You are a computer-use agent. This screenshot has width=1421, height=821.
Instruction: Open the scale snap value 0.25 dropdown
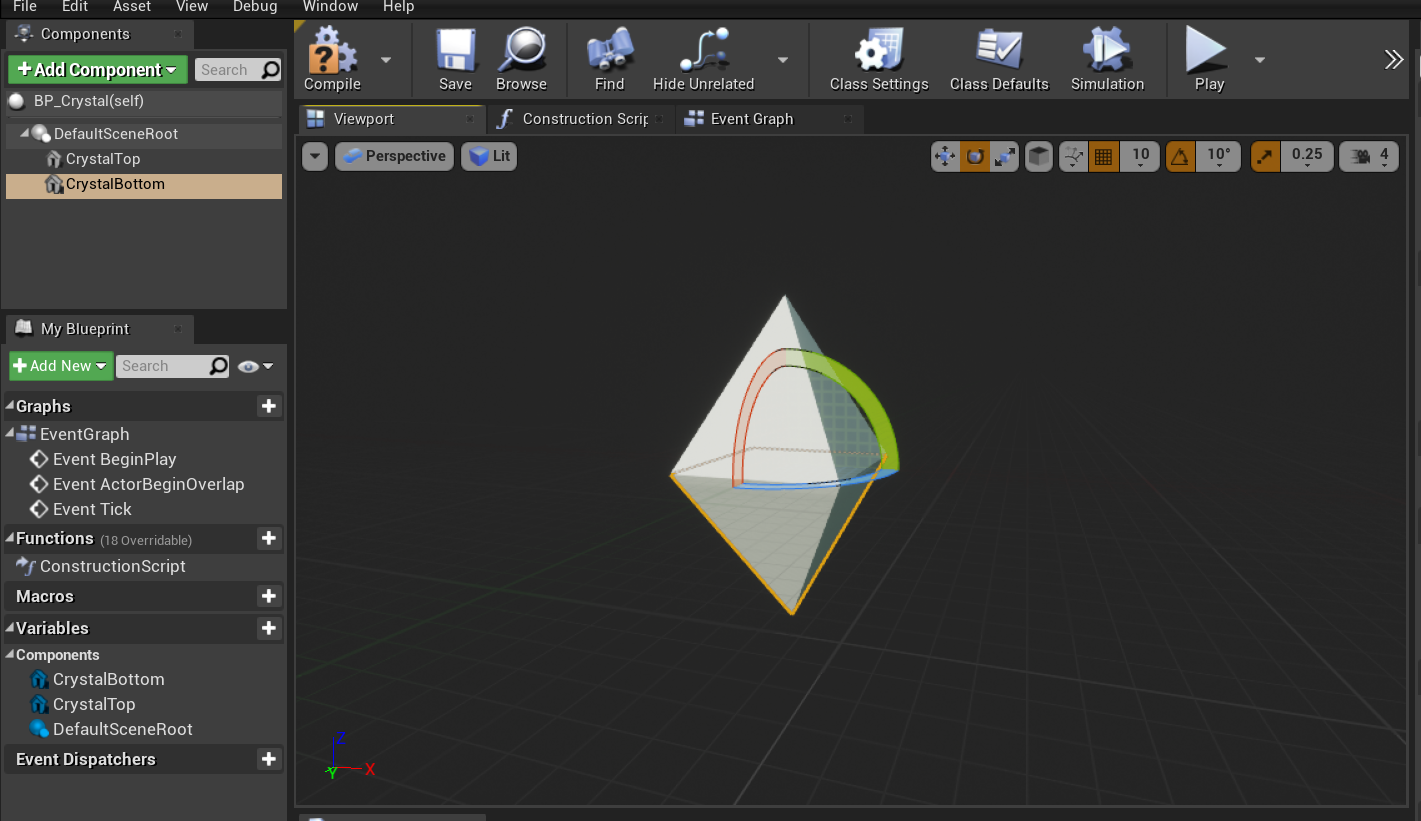click(x=1307, y=156)
